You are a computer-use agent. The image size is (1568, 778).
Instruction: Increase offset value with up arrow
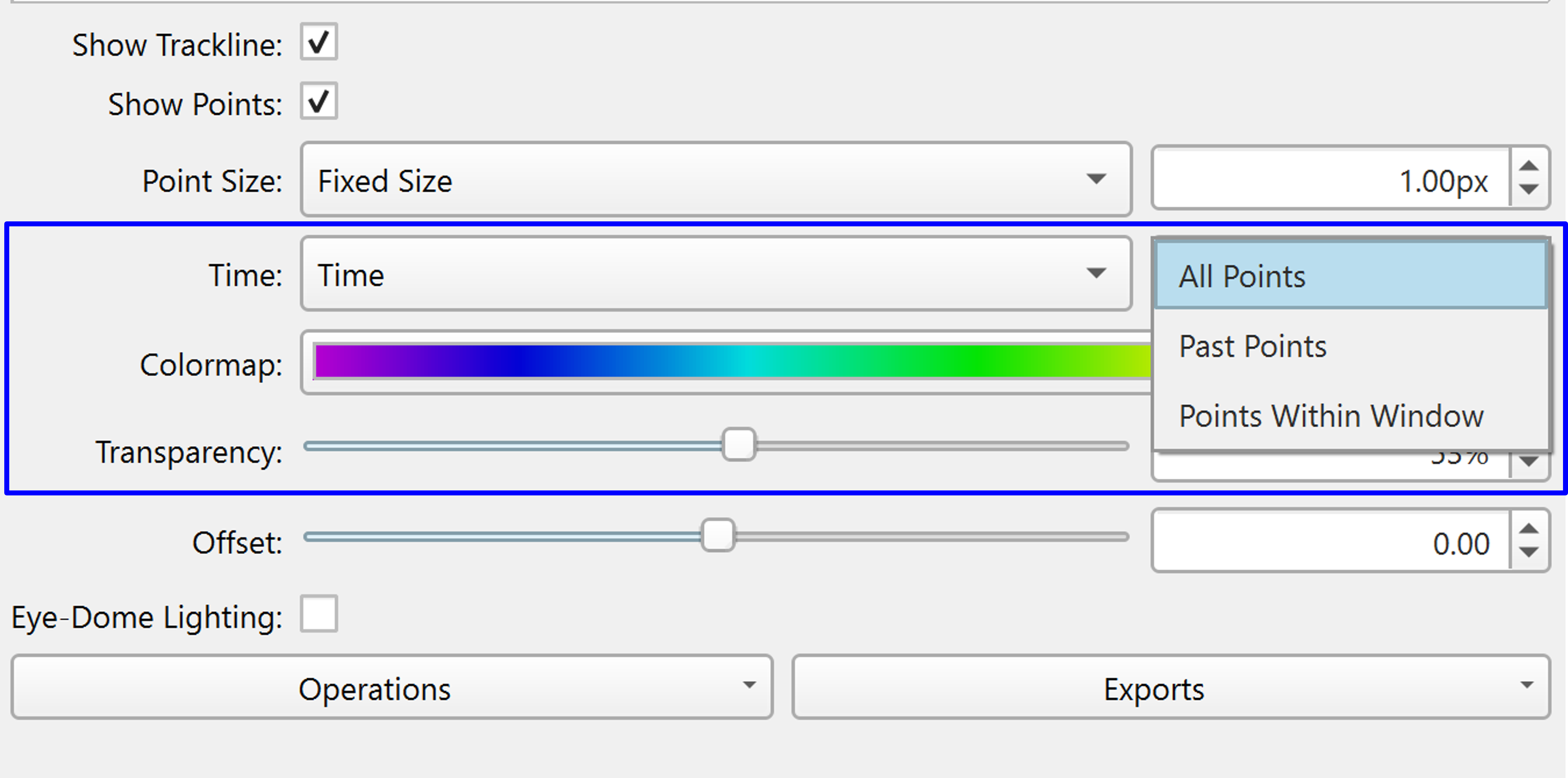[1529, 529]
